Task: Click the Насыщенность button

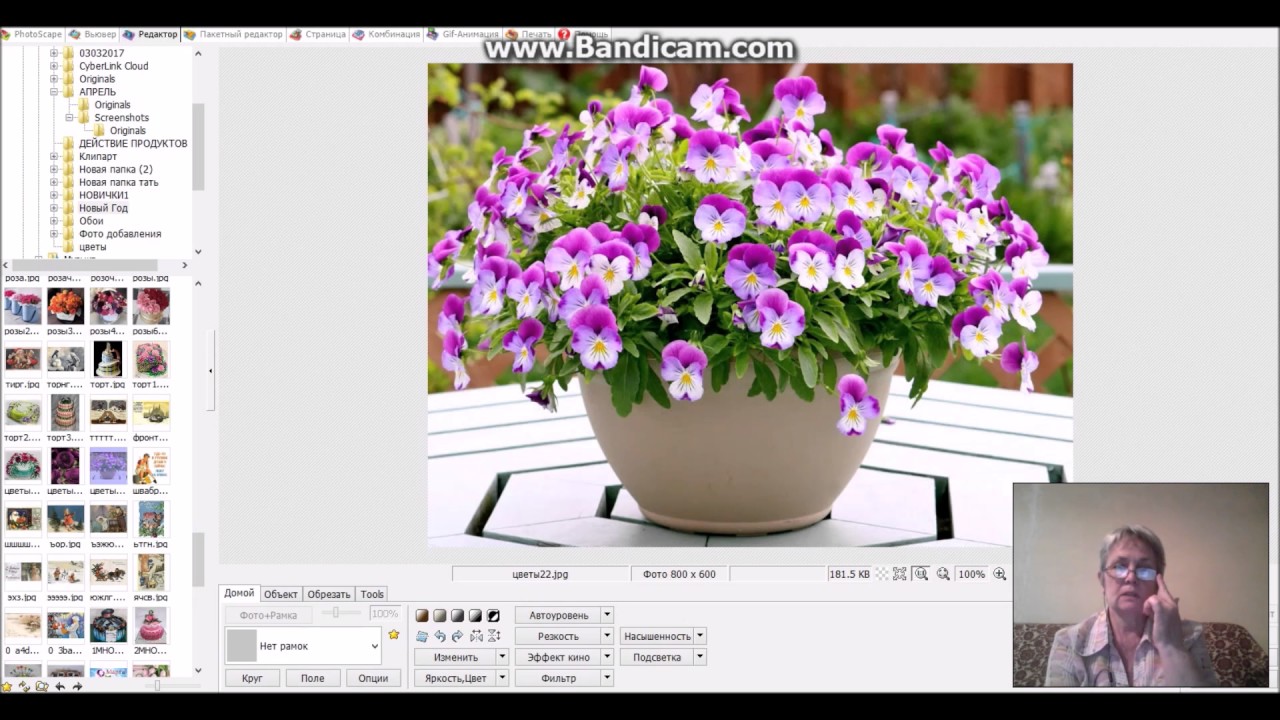Action: 657,636
